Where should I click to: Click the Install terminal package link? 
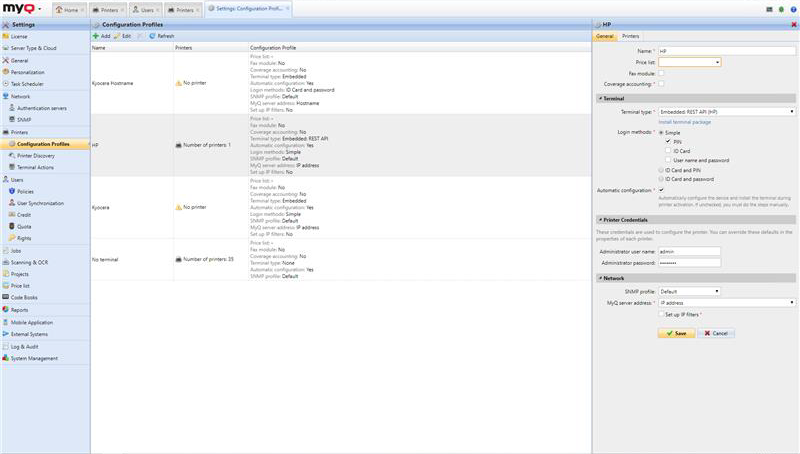click(684, 122)
